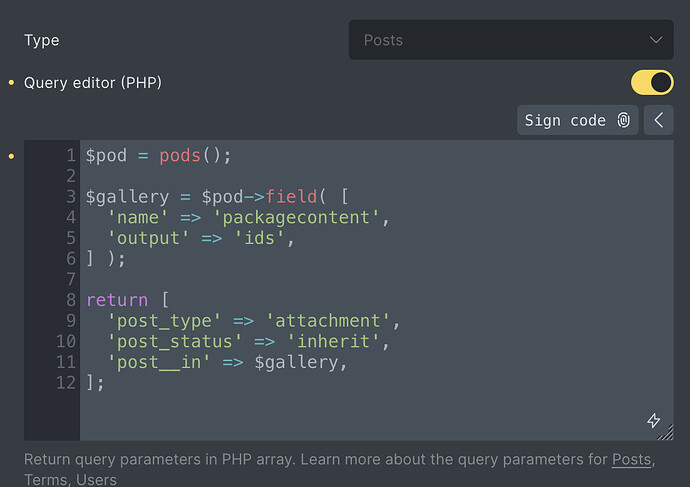Click the 'post_status' key on line 10
690x487 pixels.
(175, 341)
